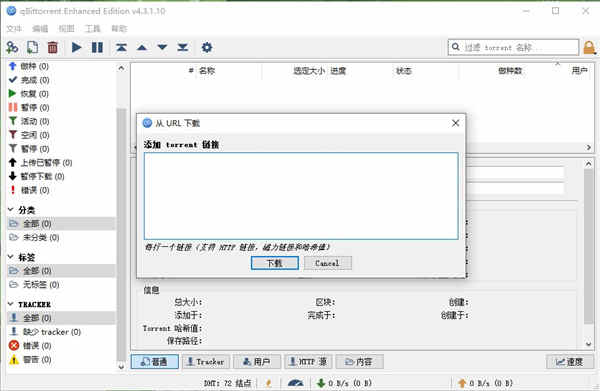Sort by the 做种数 column header

tap(510, 71)
